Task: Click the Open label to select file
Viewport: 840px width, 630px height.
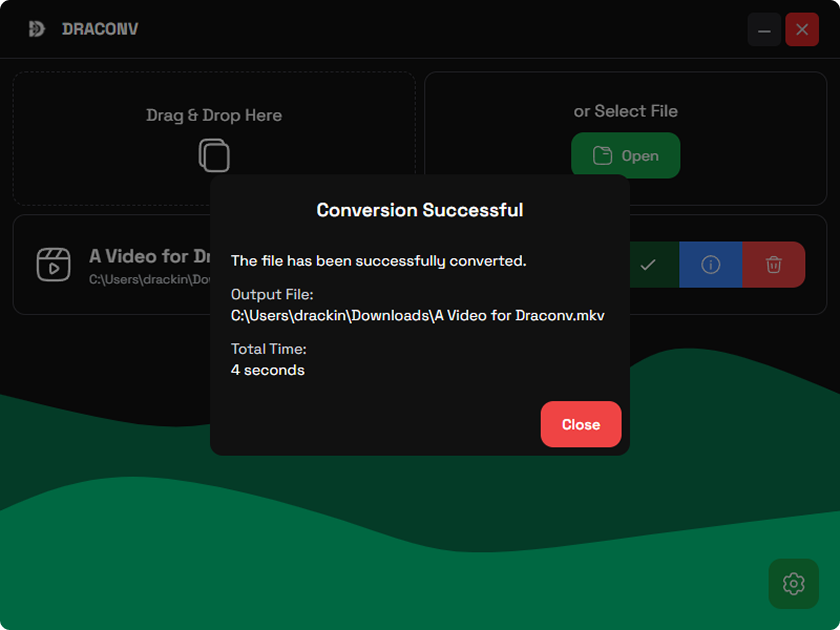Action: coord(640,156)
